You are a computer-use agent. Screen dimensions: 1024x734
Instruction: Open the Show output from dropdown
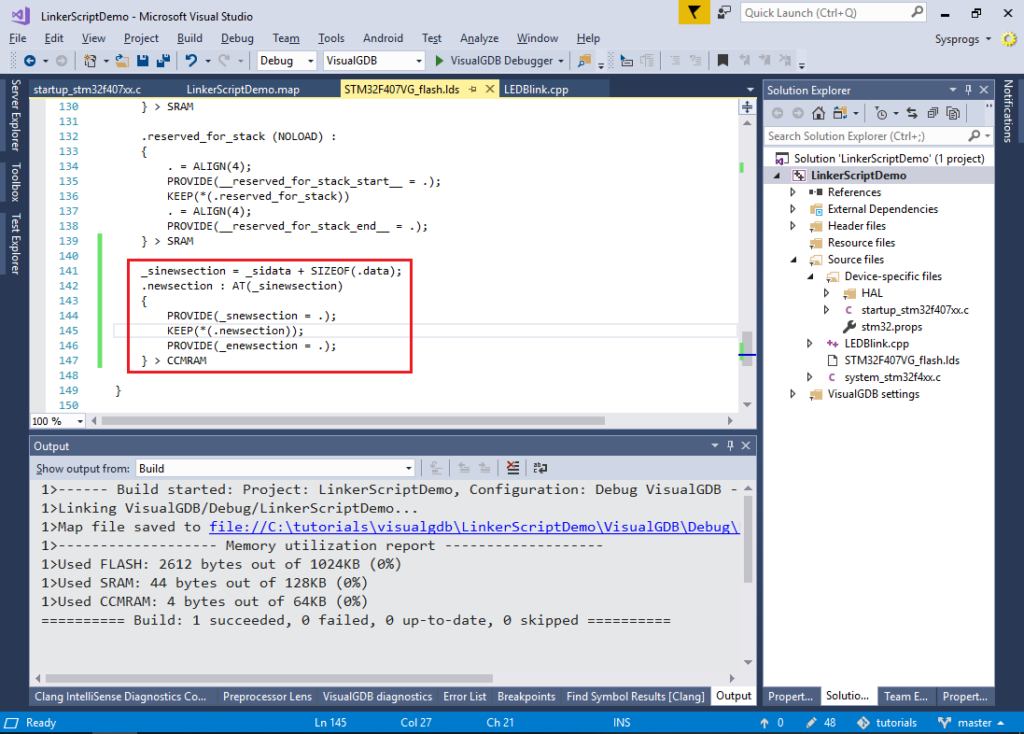(x=409, y=467)
